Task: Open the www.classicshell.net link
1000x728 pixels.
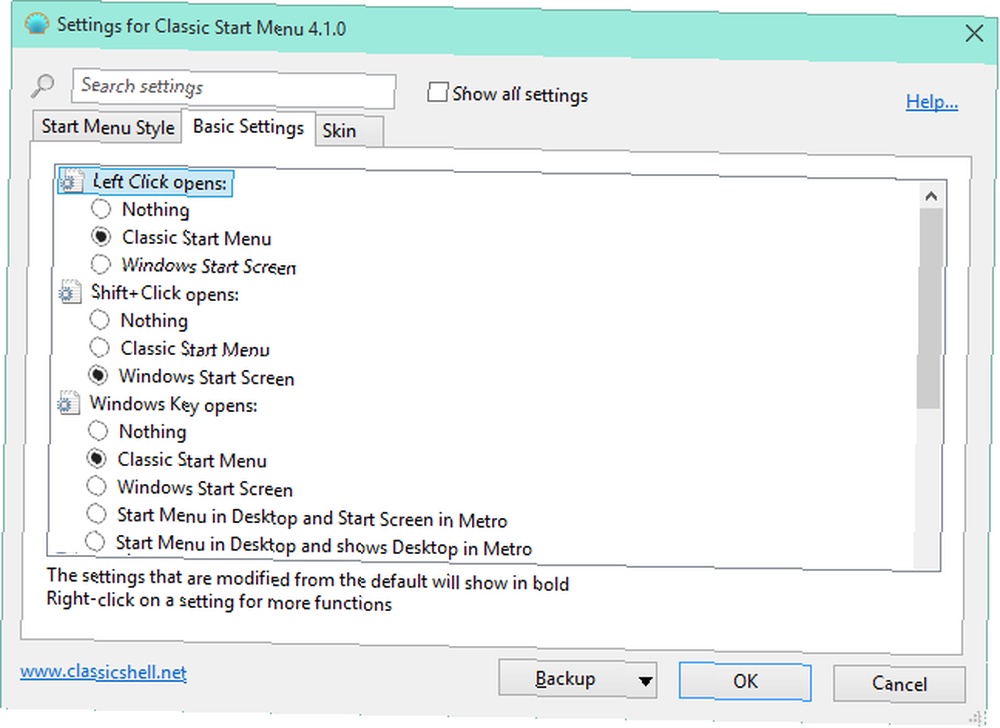Action: pos(103,672)
